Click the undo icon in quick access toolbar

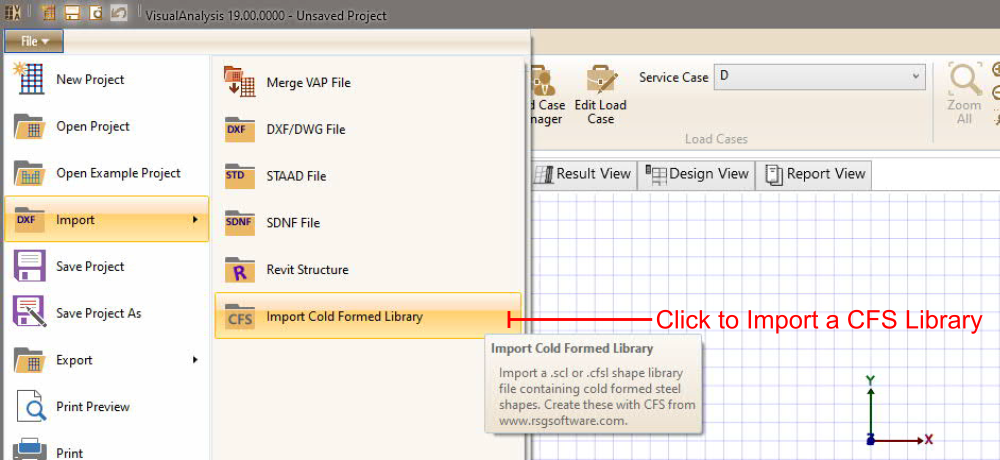click(119, 13)
